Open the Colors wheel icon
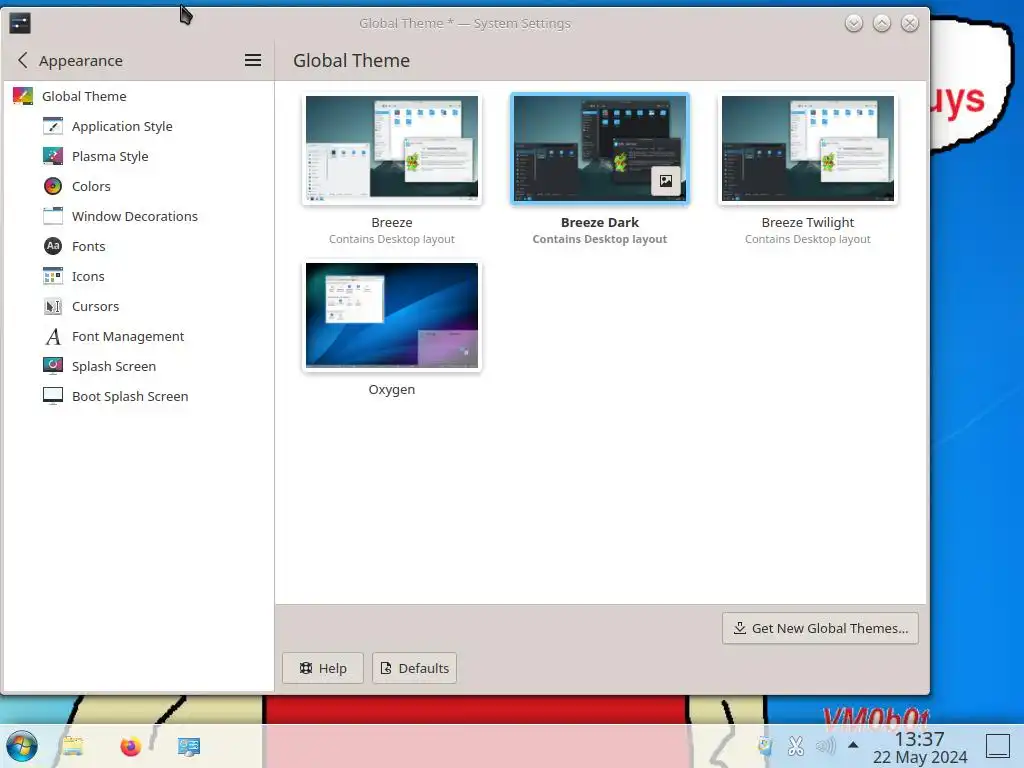 pos(53,186)
